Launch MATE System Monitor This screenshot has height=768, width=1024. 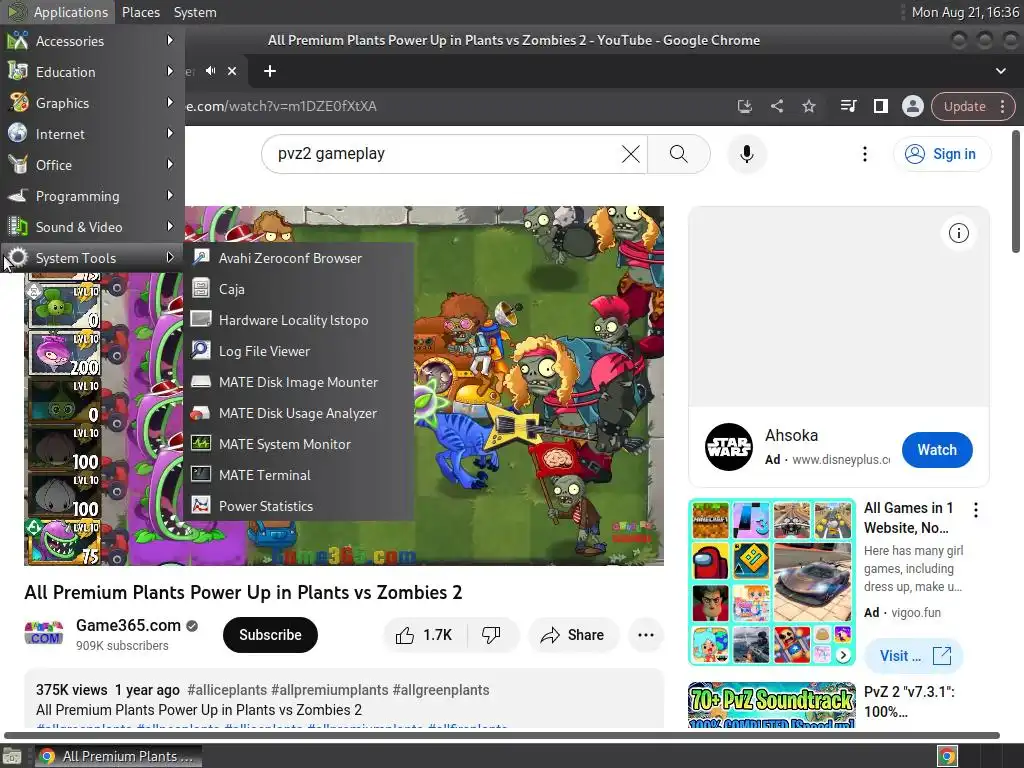298,444
